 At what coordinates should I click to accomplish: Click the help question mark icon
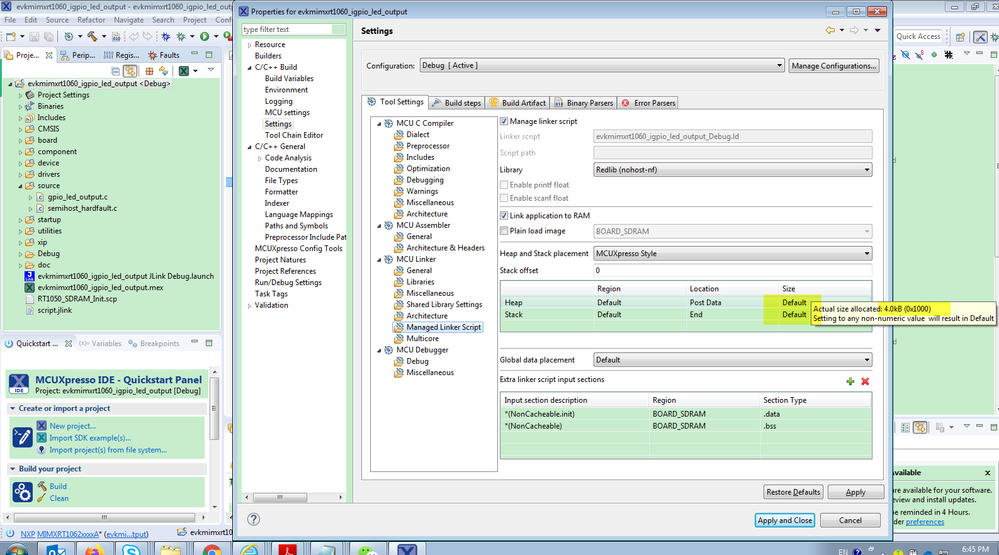pyautogui.click(x=254, y=519)
